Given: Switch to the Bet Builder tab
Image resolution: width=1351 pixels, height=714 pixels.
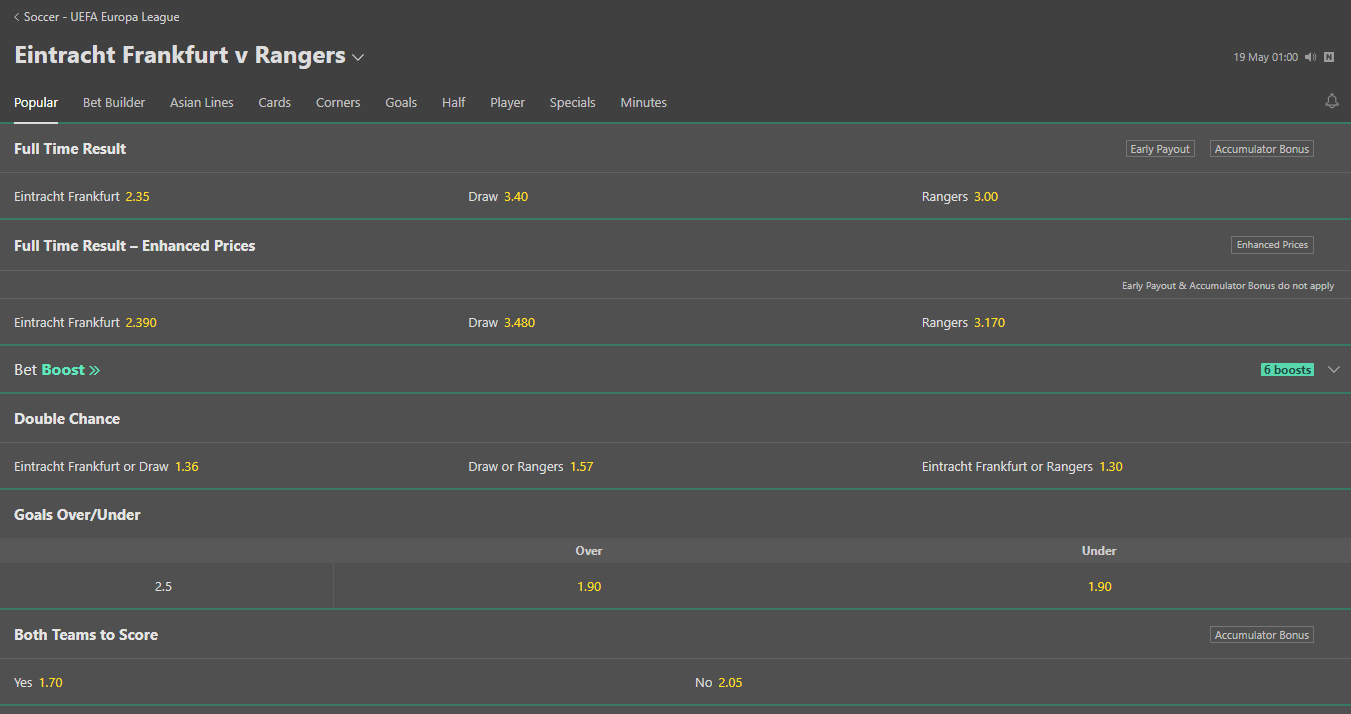Looking at the screenshot, I should coord(114,102).
